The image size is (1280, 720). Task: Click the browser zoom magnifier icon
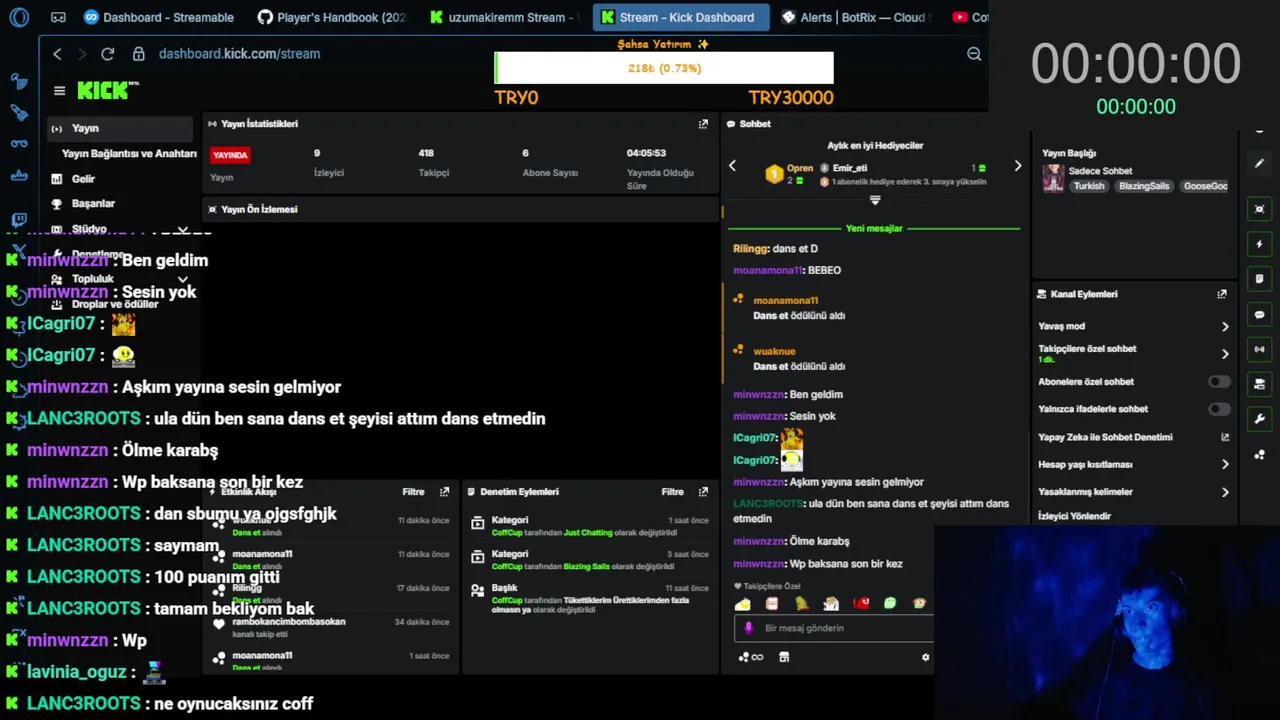(x=974, y=54)
